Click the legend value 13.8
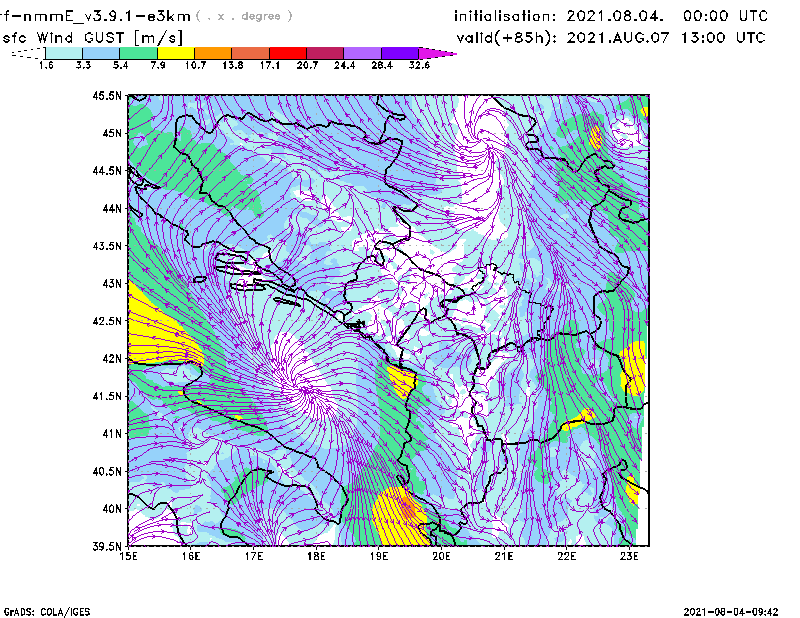Viewport: 800px width, 618px height. tap(232, 65)
